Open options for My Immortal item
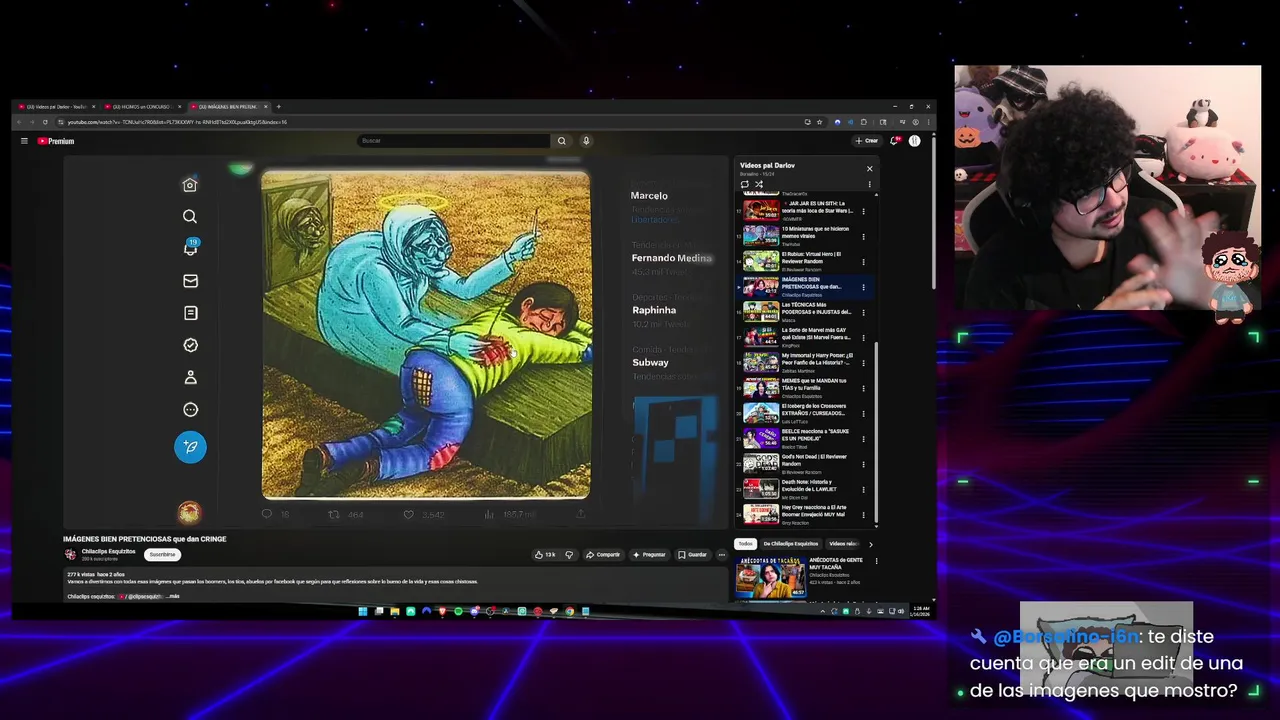This screenshot has width=1280, height=720. click(863, 363)
